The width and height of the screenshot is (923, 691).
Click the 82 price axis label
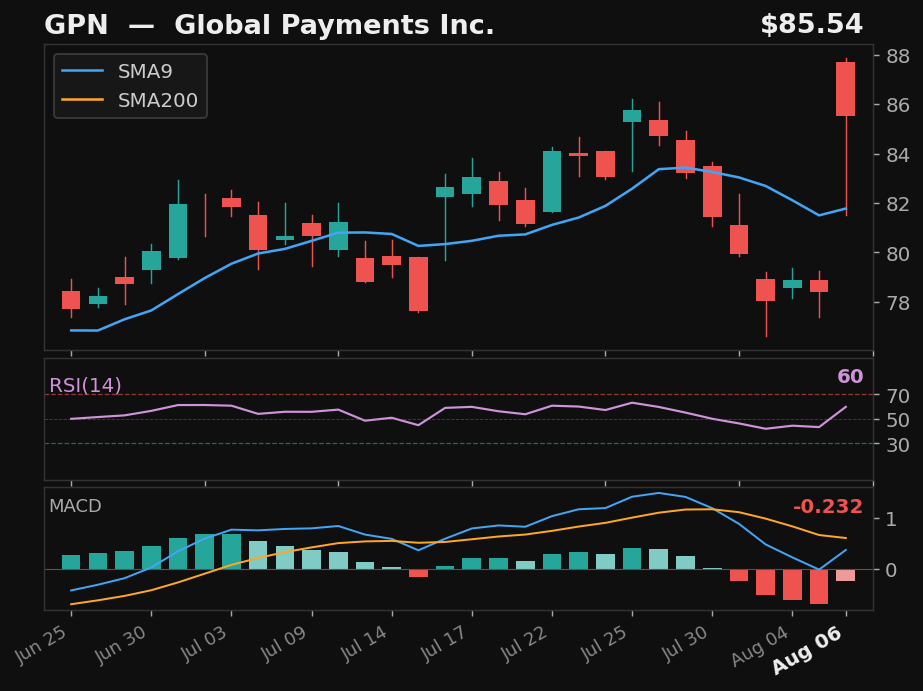pos(898,204)
